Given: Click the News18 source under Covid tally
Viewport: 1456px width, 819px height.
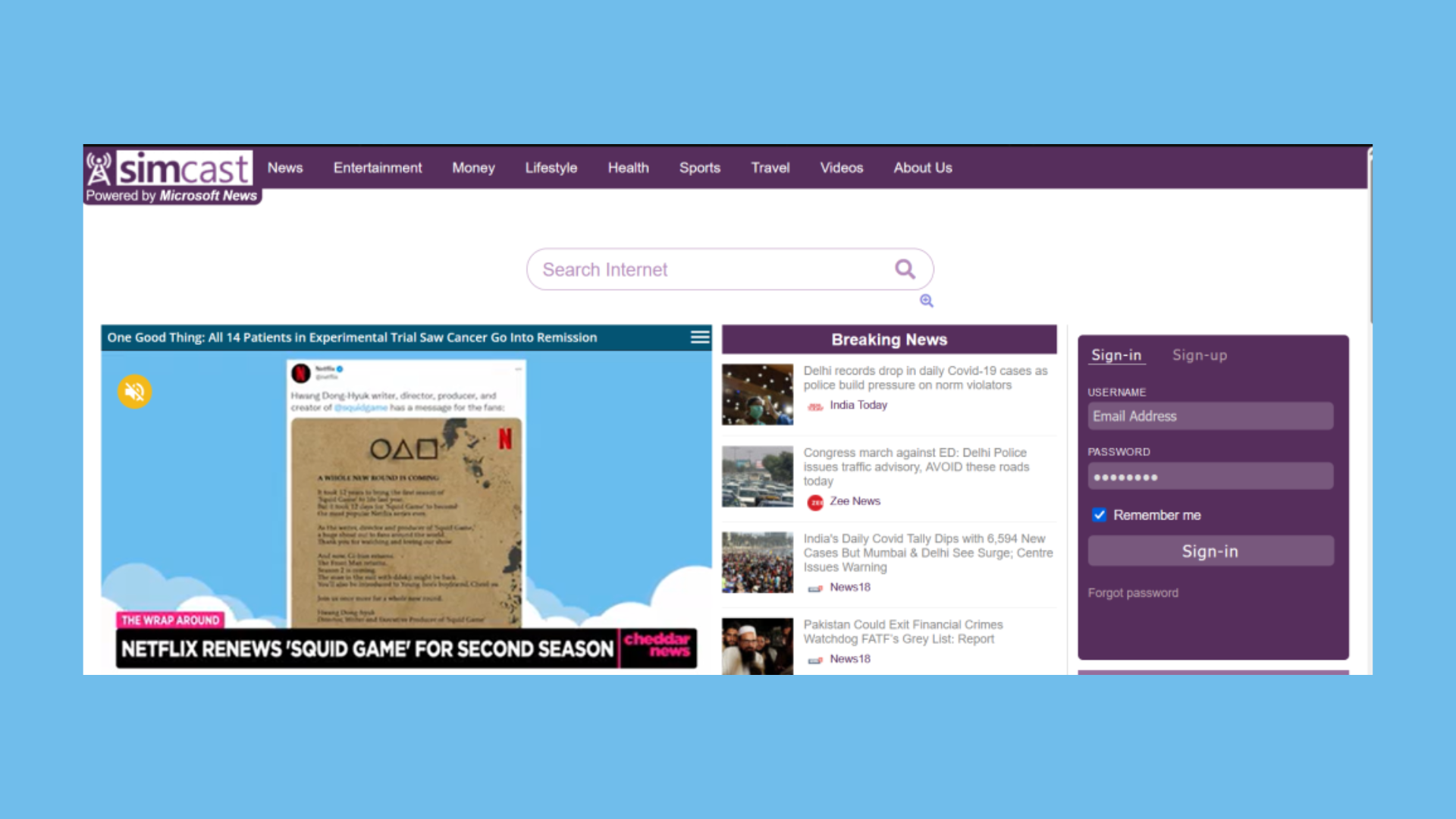Looking at the screenshot, I should (850, 587).
